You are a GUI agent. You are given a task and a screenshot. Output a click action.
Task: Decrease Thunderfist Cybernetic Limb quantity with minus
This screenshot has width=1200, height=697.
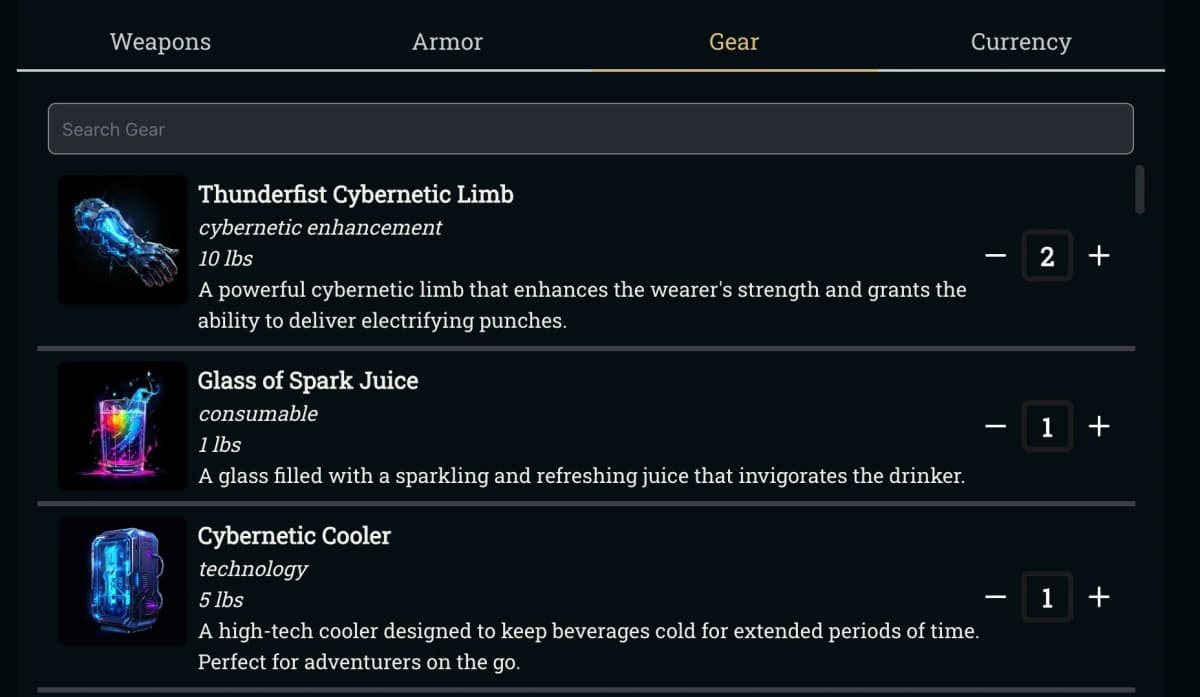pyautogui.click(x=995, y=256)
